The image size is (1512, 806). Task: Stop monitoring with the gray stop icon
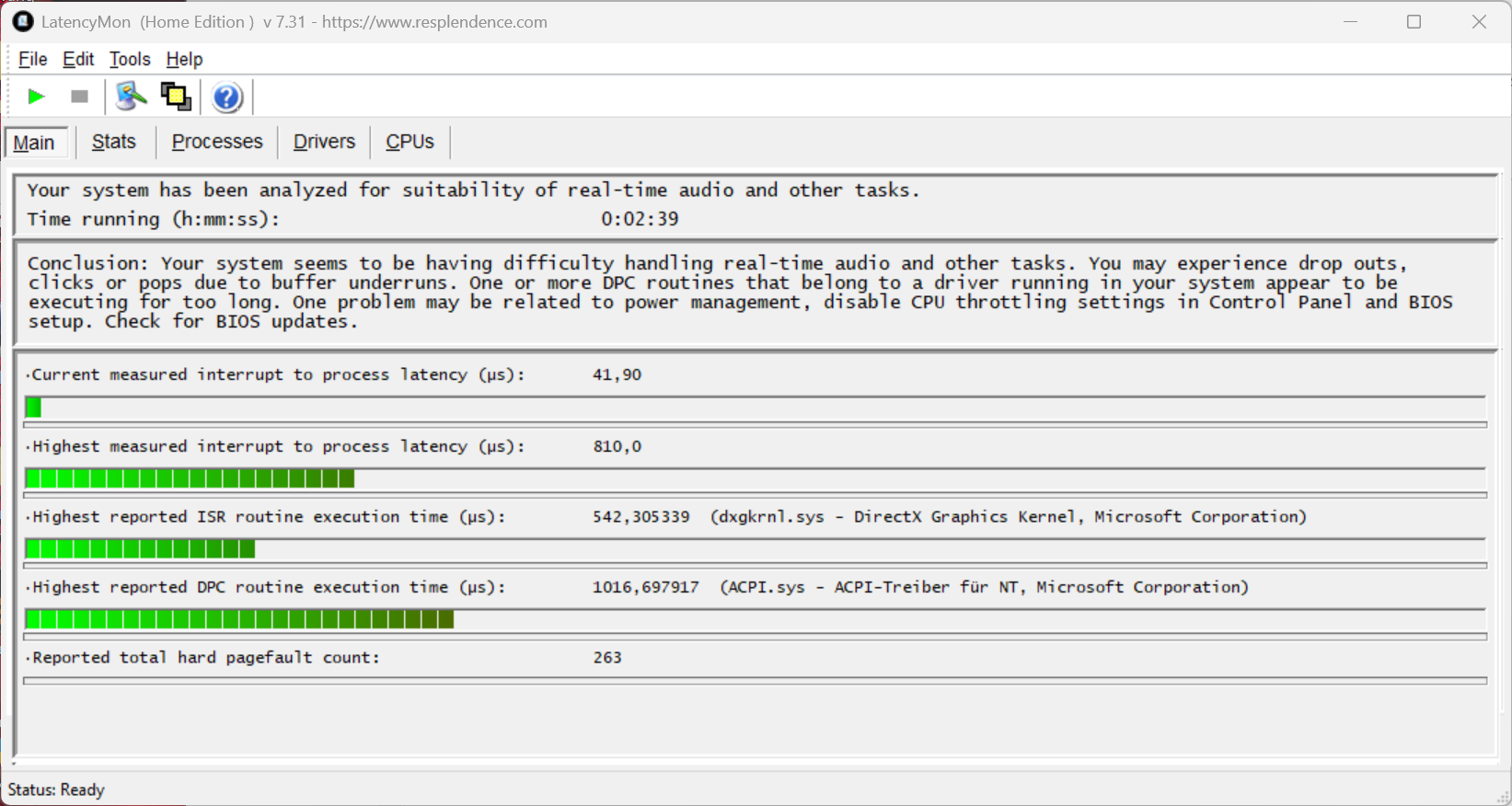pyautogui.click(x=80, y=97)
